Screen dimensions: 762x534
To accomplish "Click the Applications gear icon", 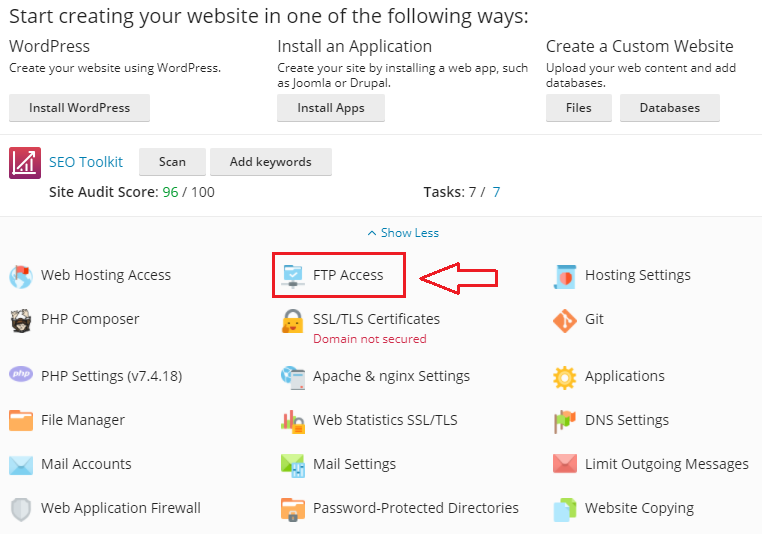I will point(565,377).
